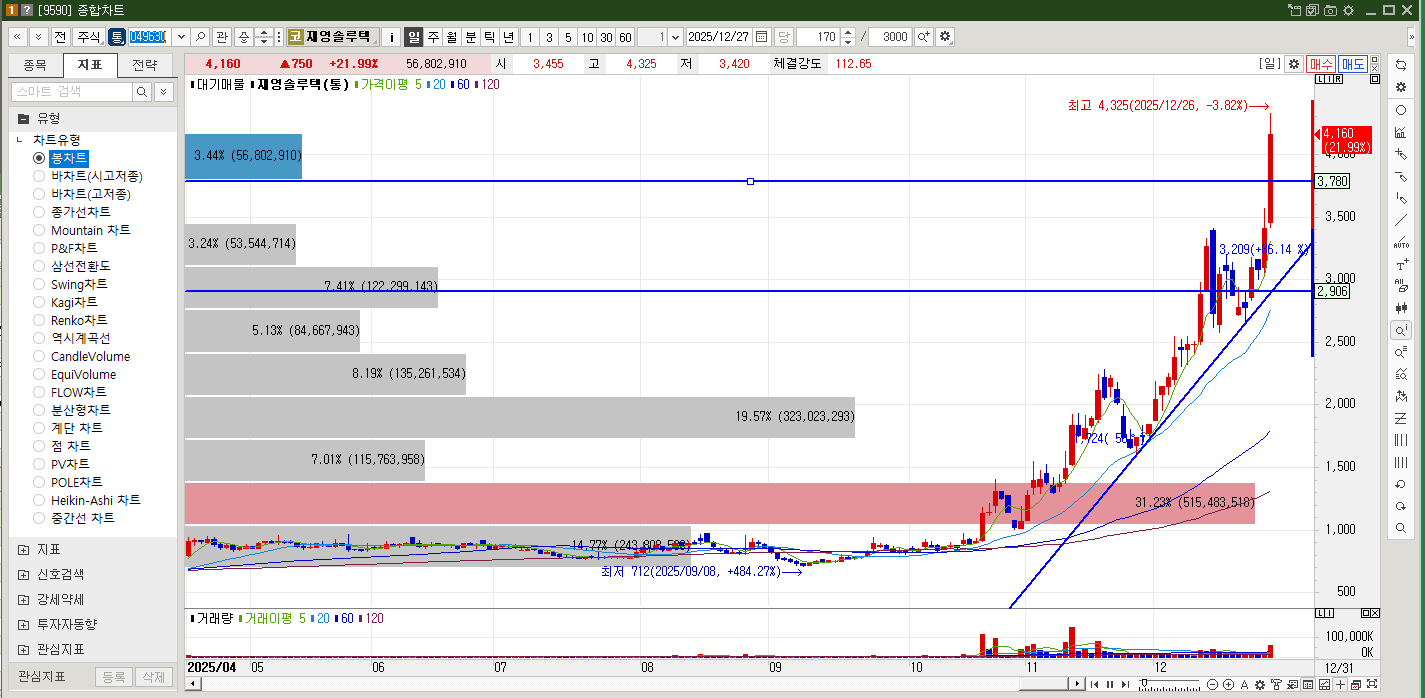
Task: Expand the 강세약세 tree node
Action: point(23,599)
